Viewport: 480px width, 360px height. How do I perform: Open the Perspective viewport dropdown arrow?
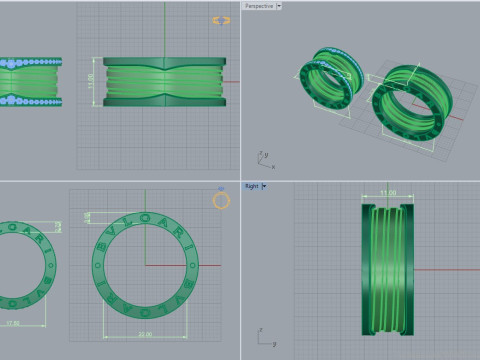(279, 6)
